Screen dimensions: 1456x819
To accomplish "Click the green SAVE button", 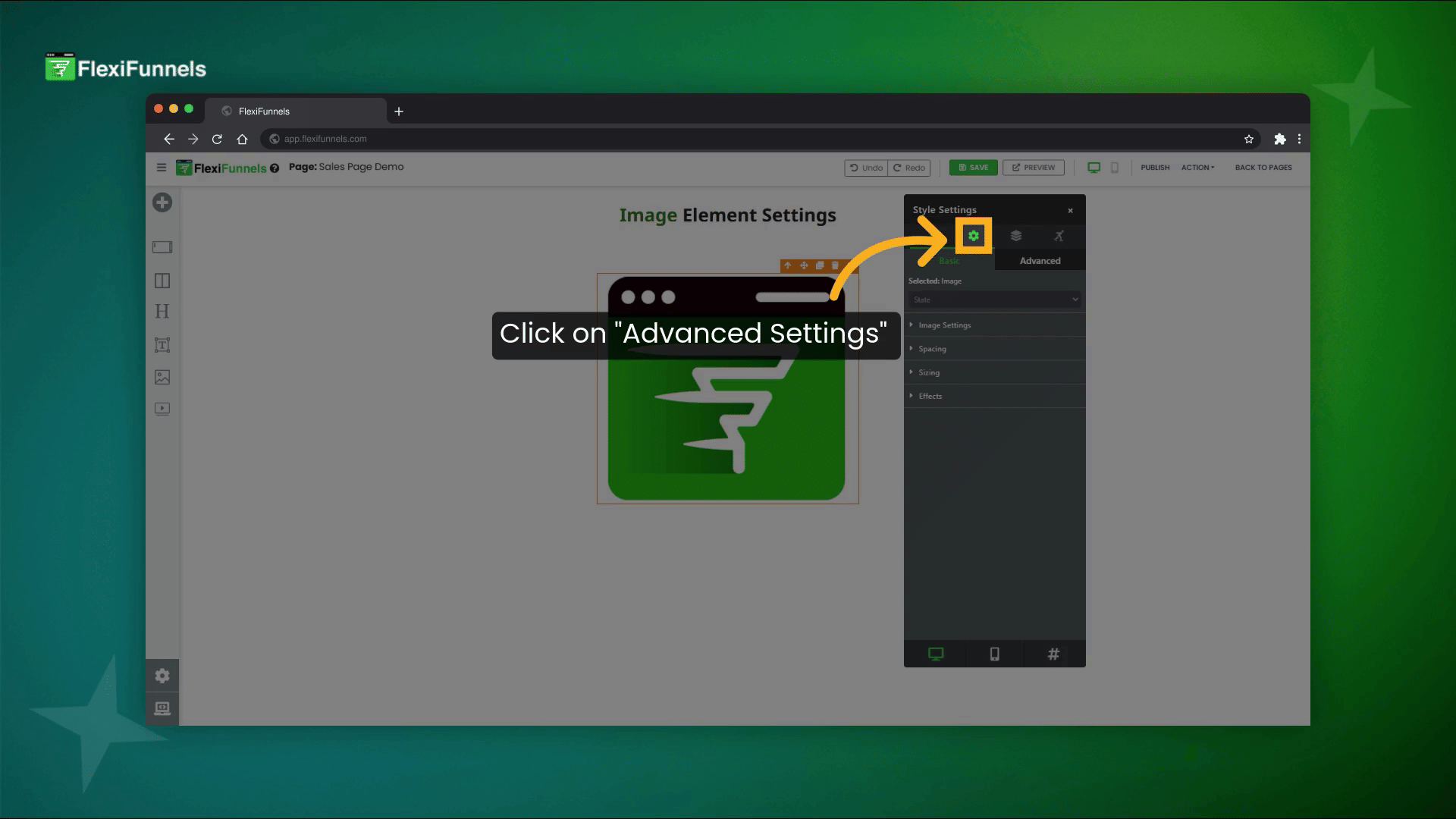I will (x=973, y=168).
